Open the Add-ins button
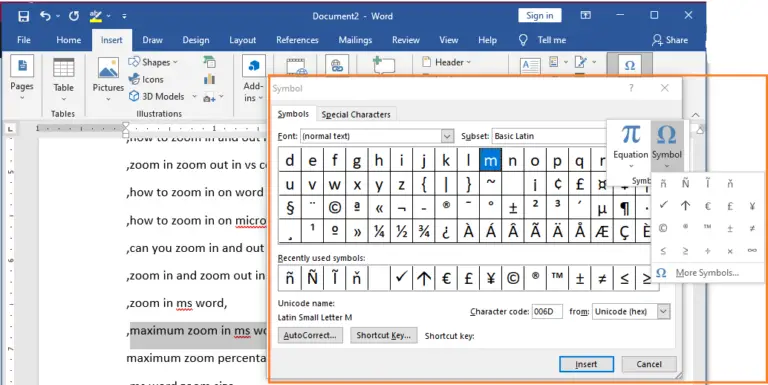 [254, 78]
